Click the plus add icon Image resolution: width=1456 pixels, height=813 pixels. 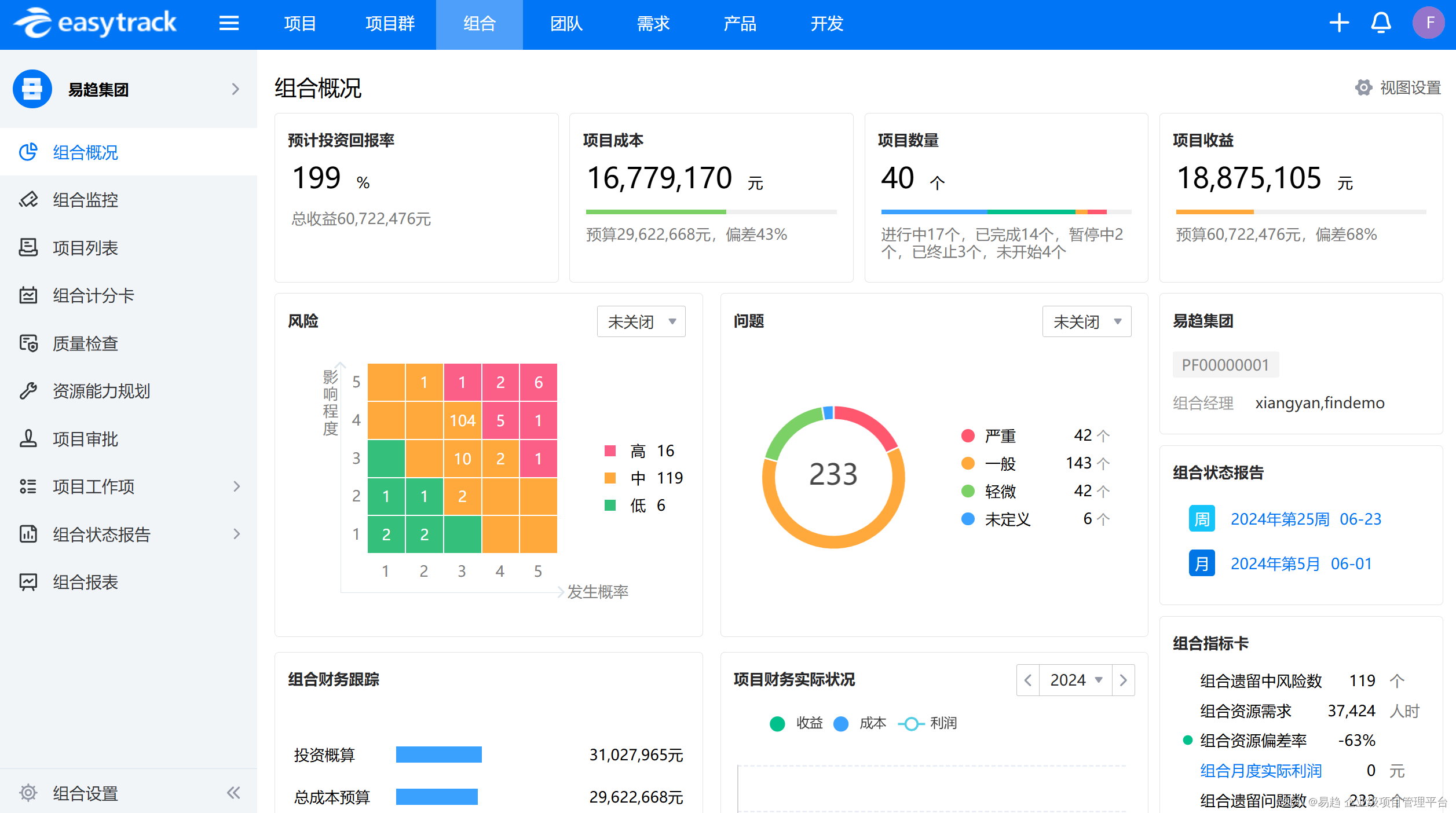[1339, 23]
